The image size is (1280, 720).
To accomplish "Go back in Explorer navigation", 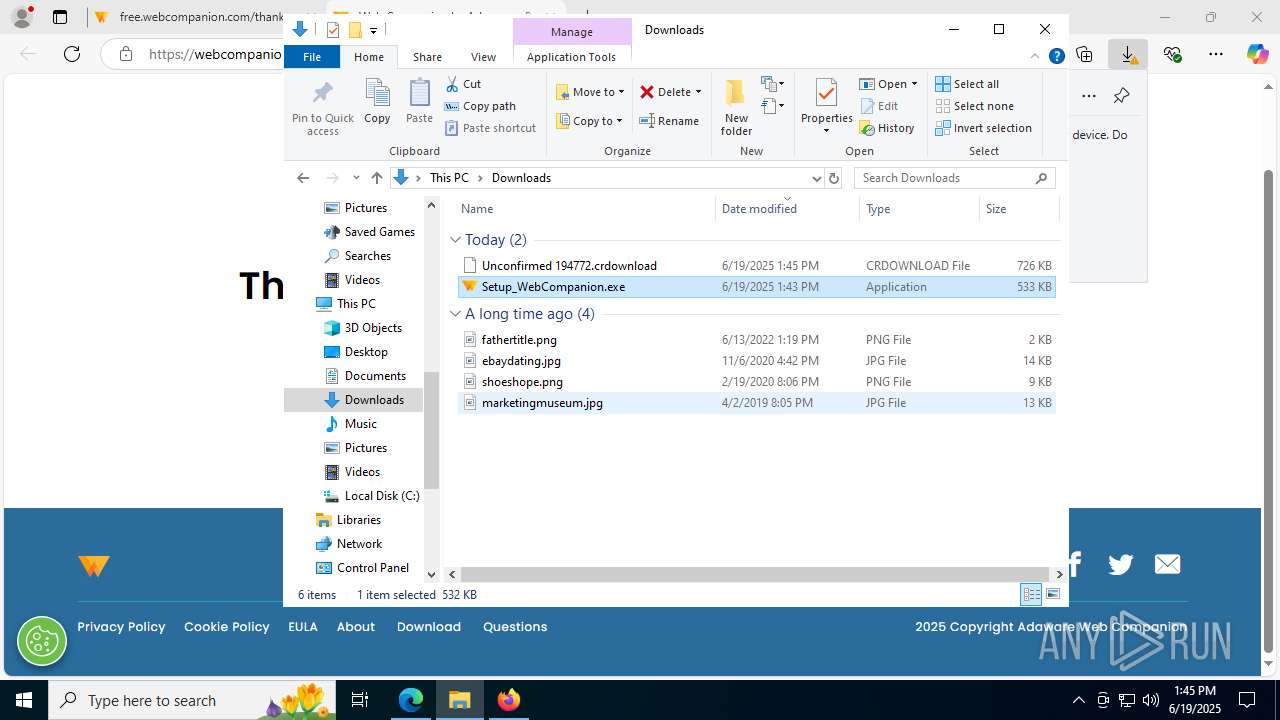I will click(303, 178).
